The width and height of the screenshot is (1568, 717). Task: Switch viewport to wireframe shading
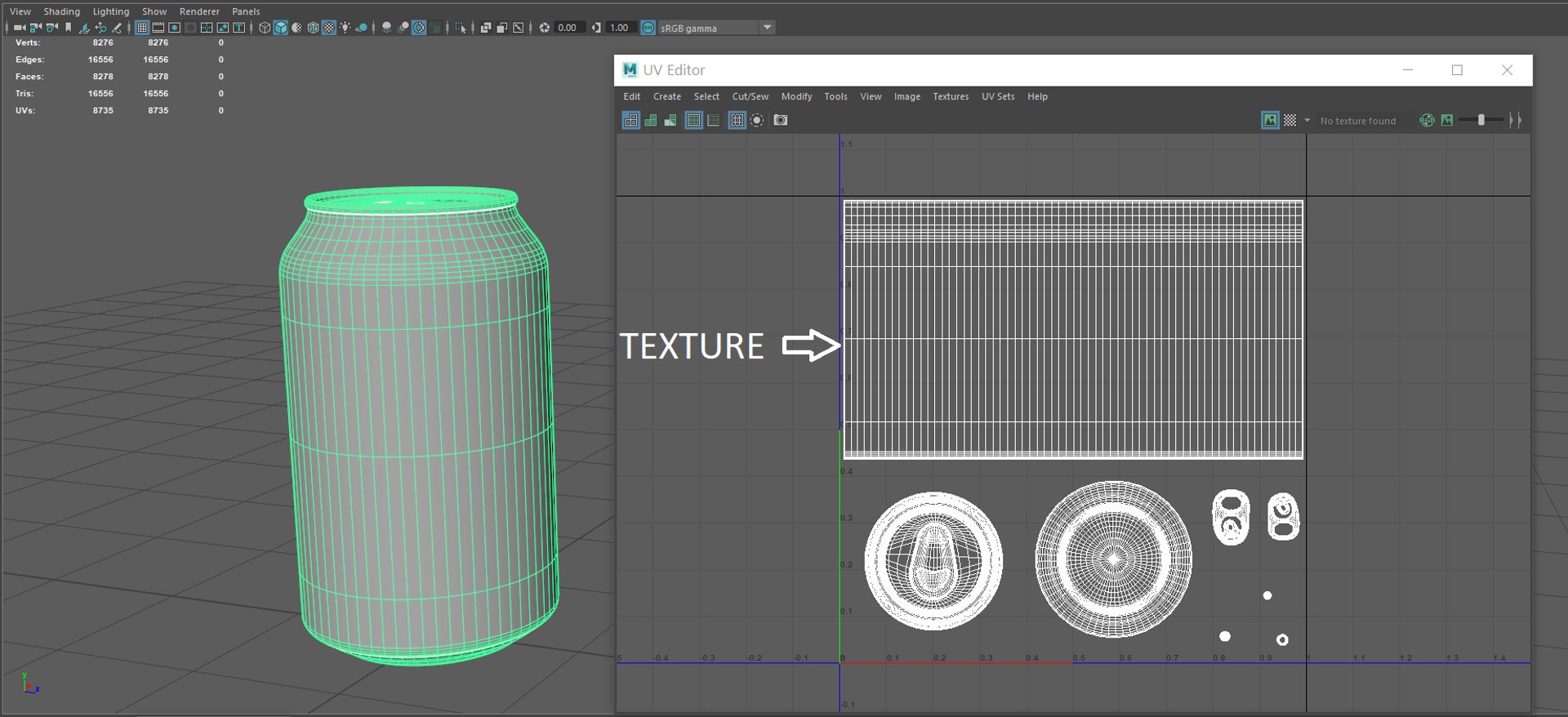(265, 28)
